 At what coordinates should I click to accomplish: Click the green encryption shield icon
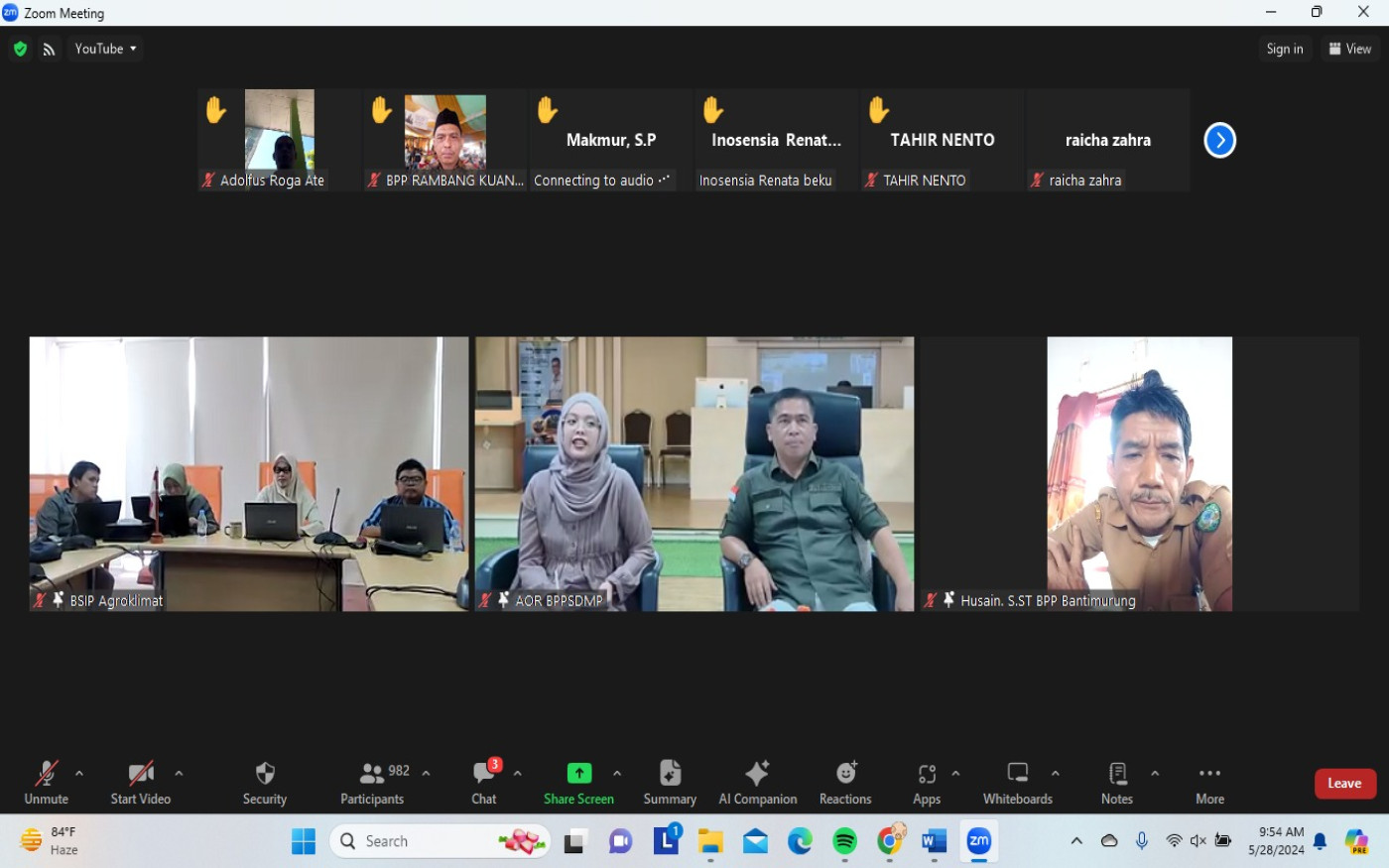(20, 49)
